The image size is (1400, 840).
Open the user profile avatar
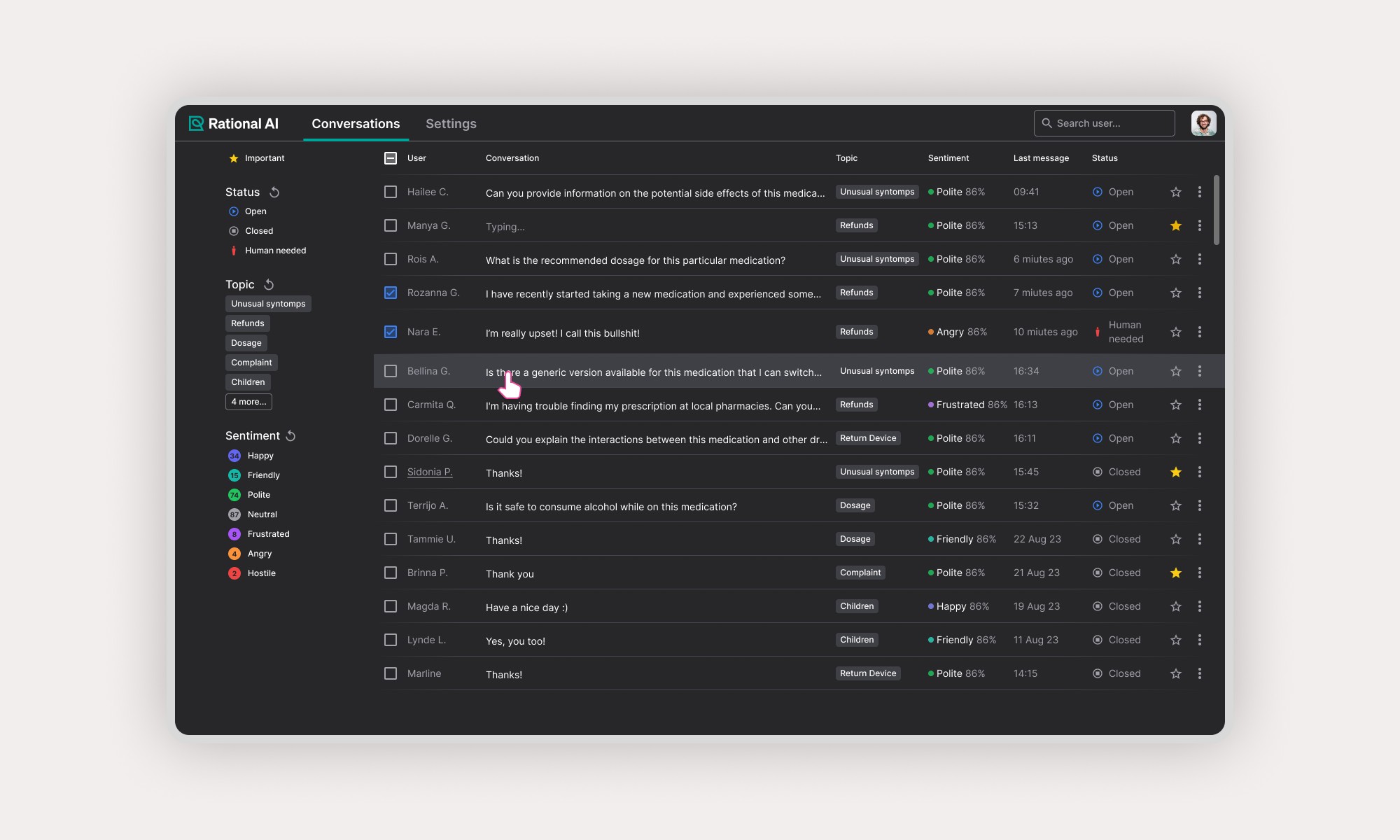click(x=1203, y=123)
